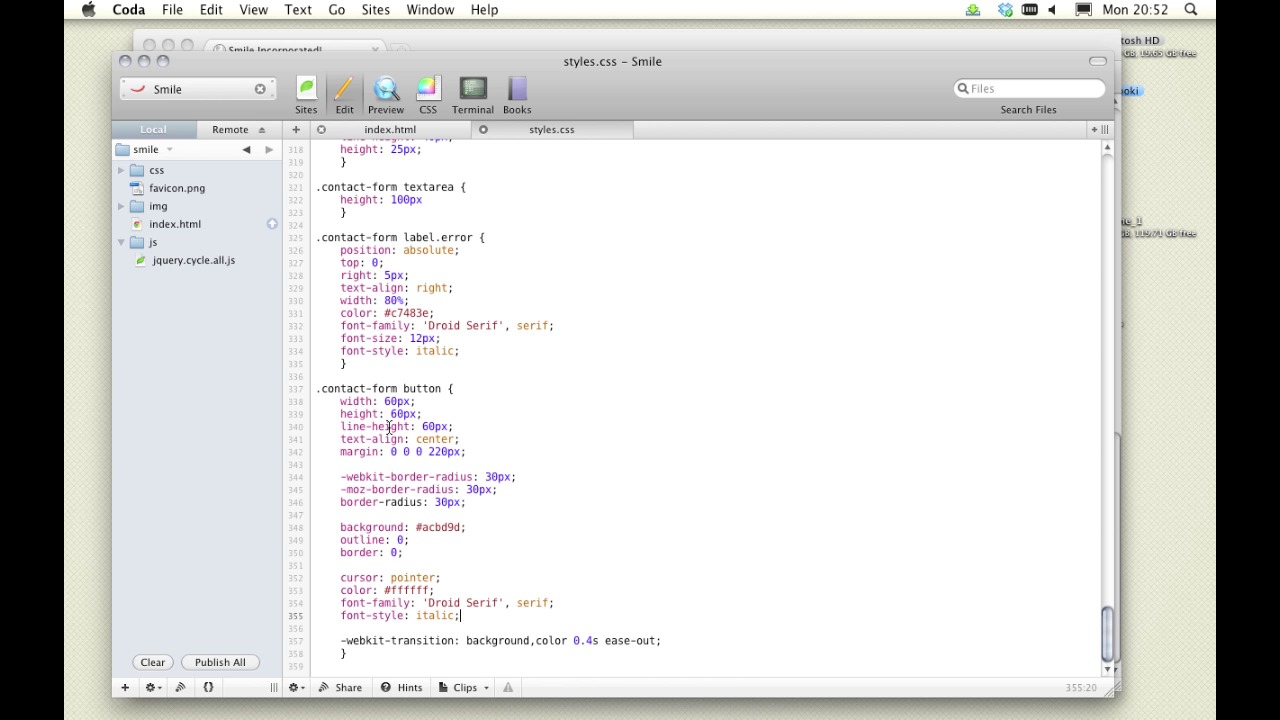Click the Share icon in bottom bar
The image size is (1280, 720).
tap(340, 688)
